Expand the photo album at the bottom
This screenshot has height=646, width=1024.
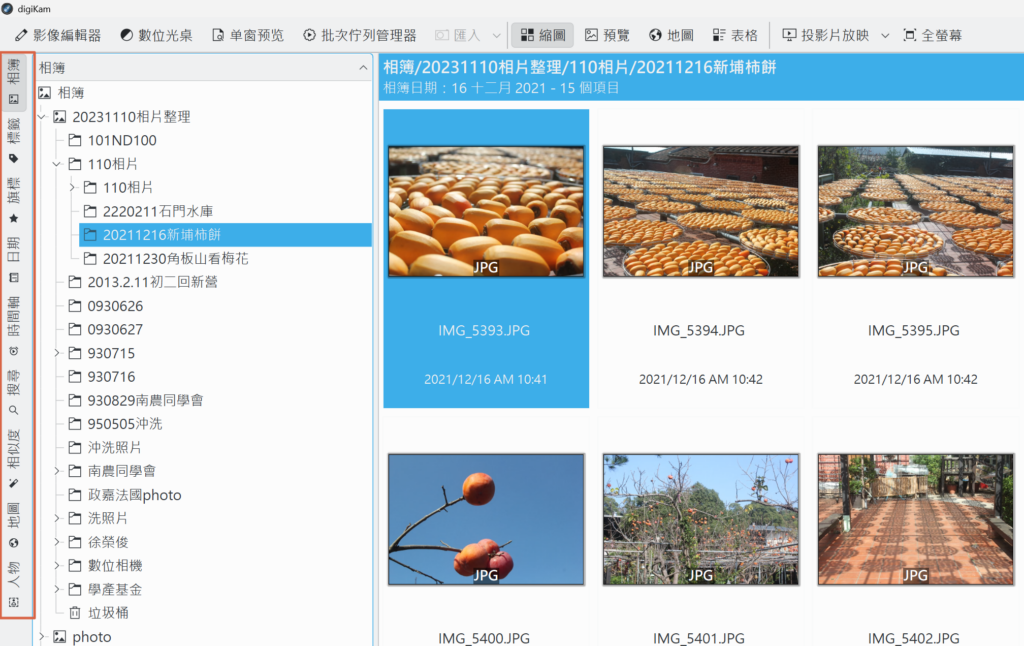(42, 636)
